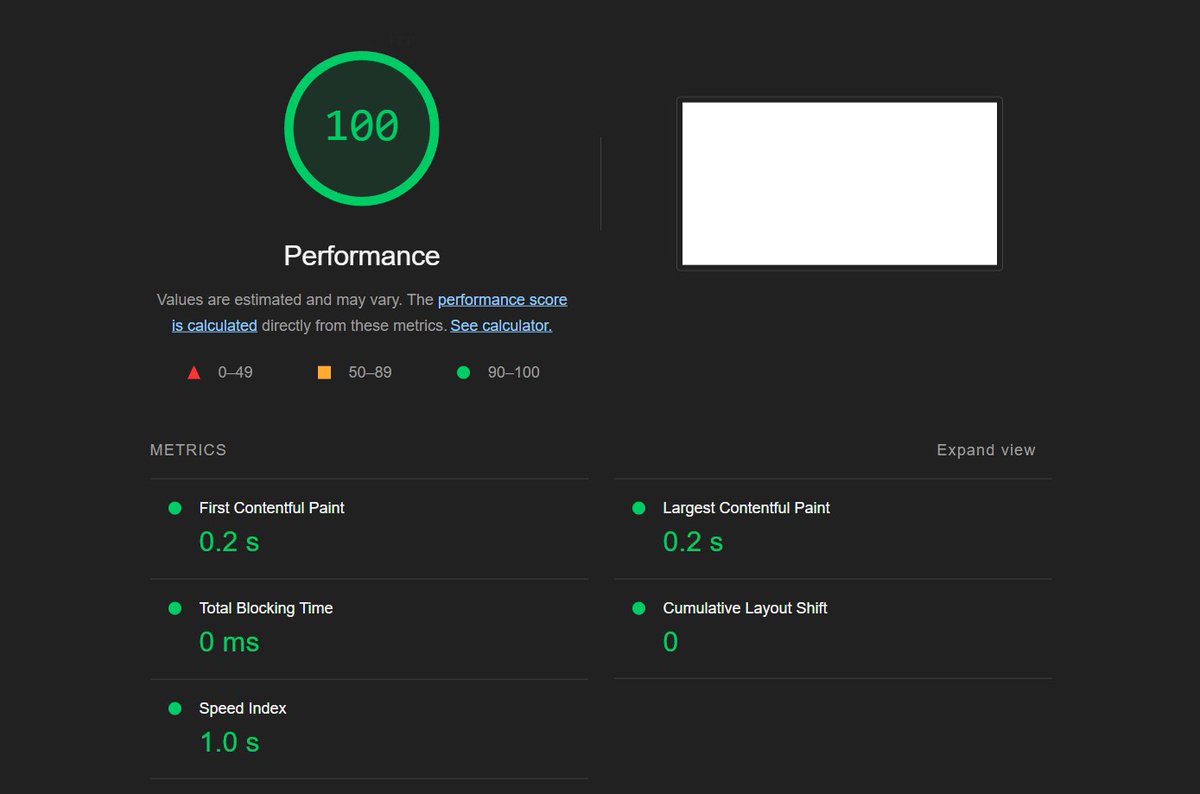Click the First Contentful Paint metric label

click(272, 508)
